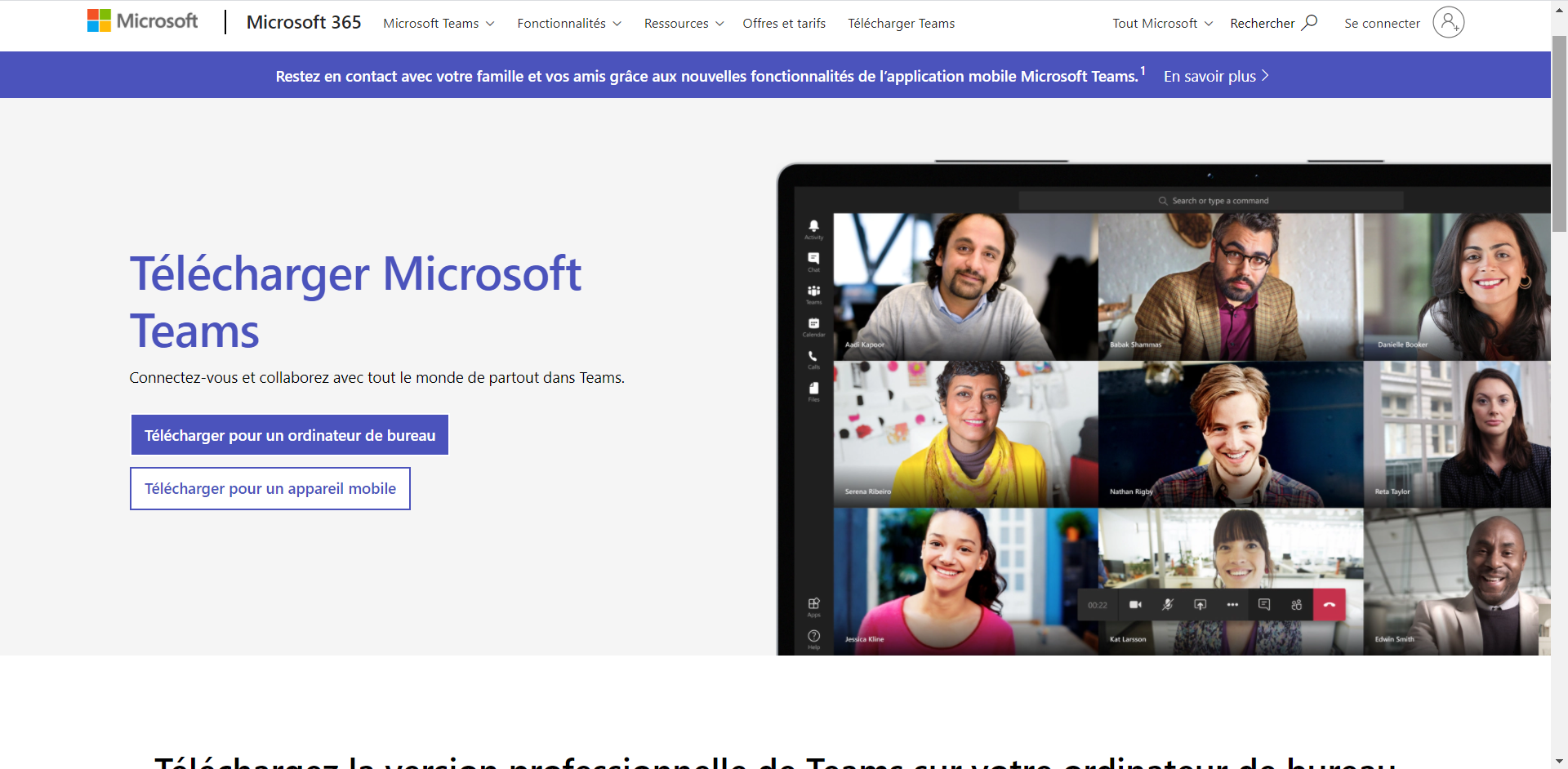The width and height of the screenshot is (1568, 769).
Task: Click the 'Télécharger Microsoft Teams' heading
Action: point(355,302)
